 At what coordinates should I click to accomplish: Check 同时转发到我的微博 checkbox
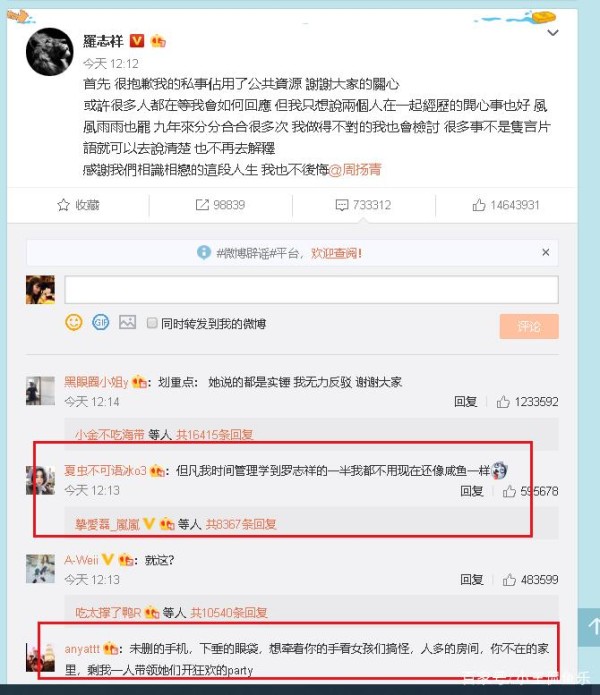point(152,323)
